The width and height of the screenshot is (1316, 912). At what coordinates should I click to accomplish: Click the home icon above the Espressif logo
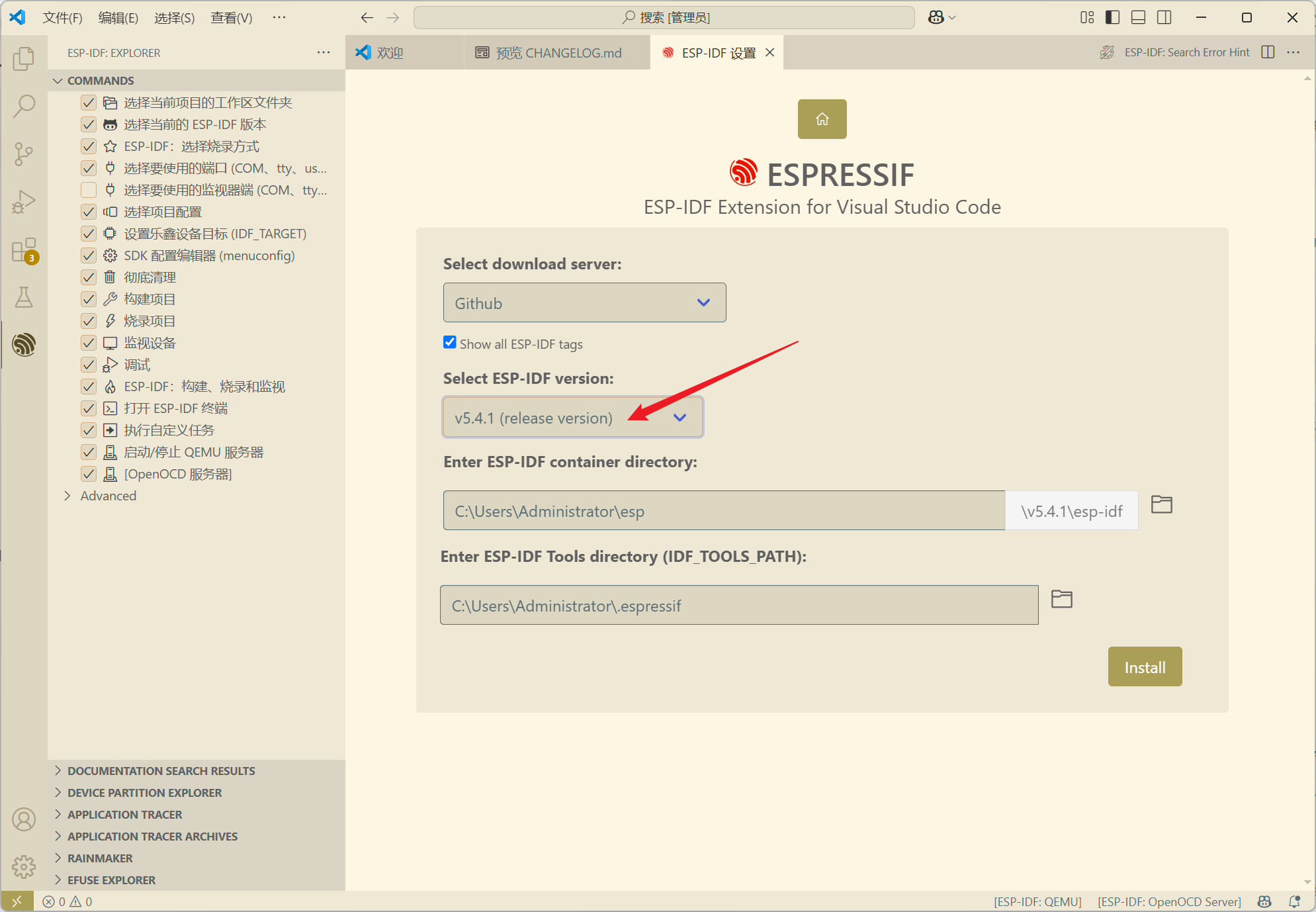tap(822, 119)
